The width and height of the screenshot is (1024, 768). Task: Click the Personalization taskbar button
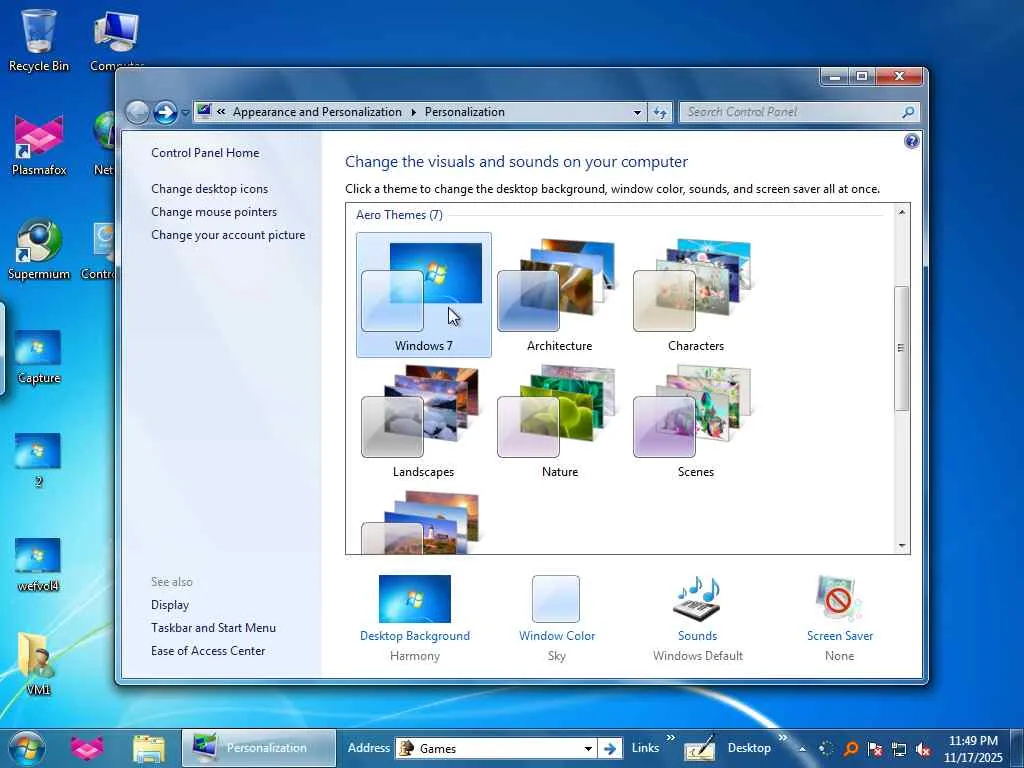tap(259, 748)
